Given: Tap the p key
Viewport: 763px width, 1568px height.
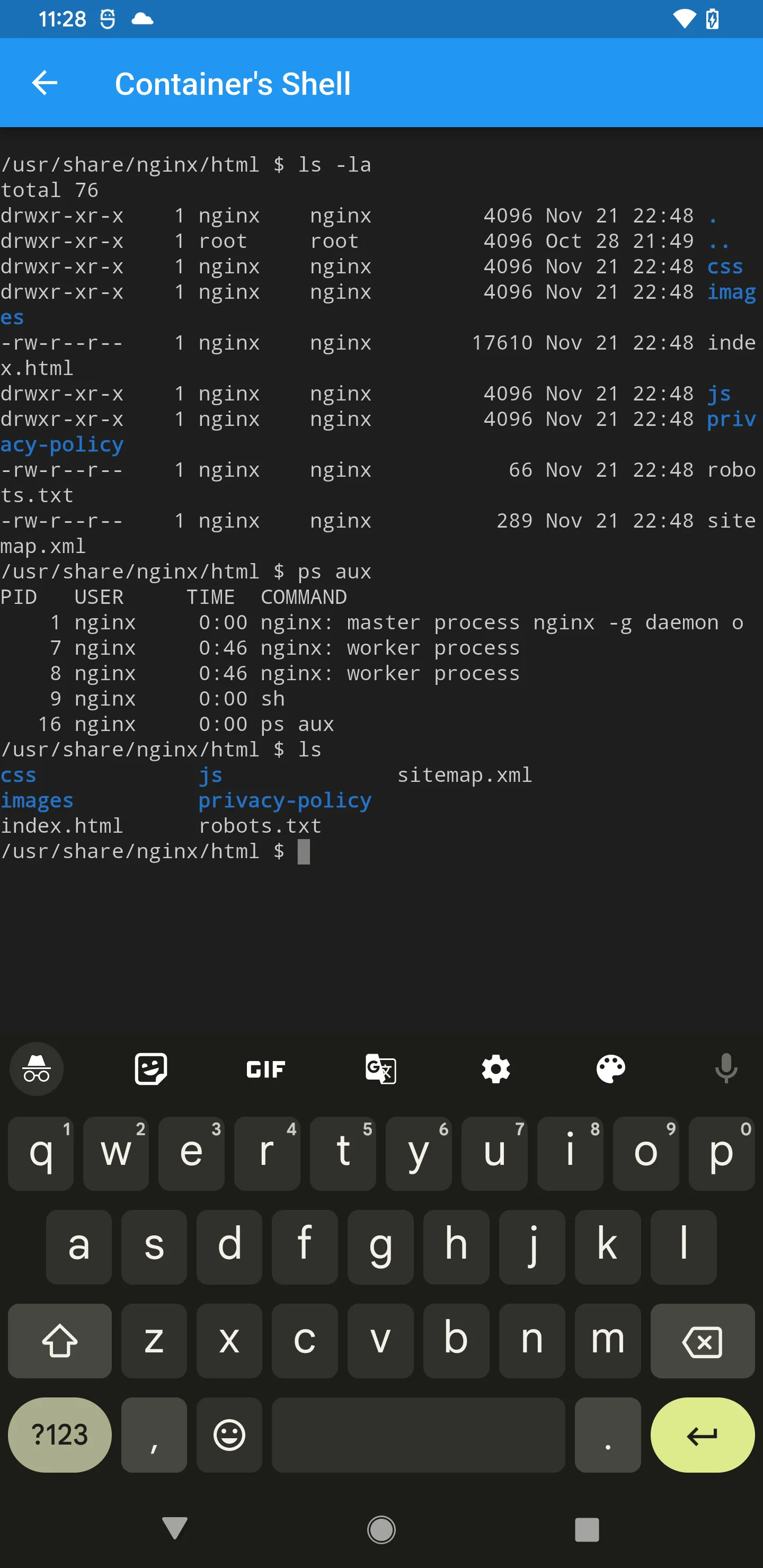Looking at the screenshot, I should coord(722,1153).
